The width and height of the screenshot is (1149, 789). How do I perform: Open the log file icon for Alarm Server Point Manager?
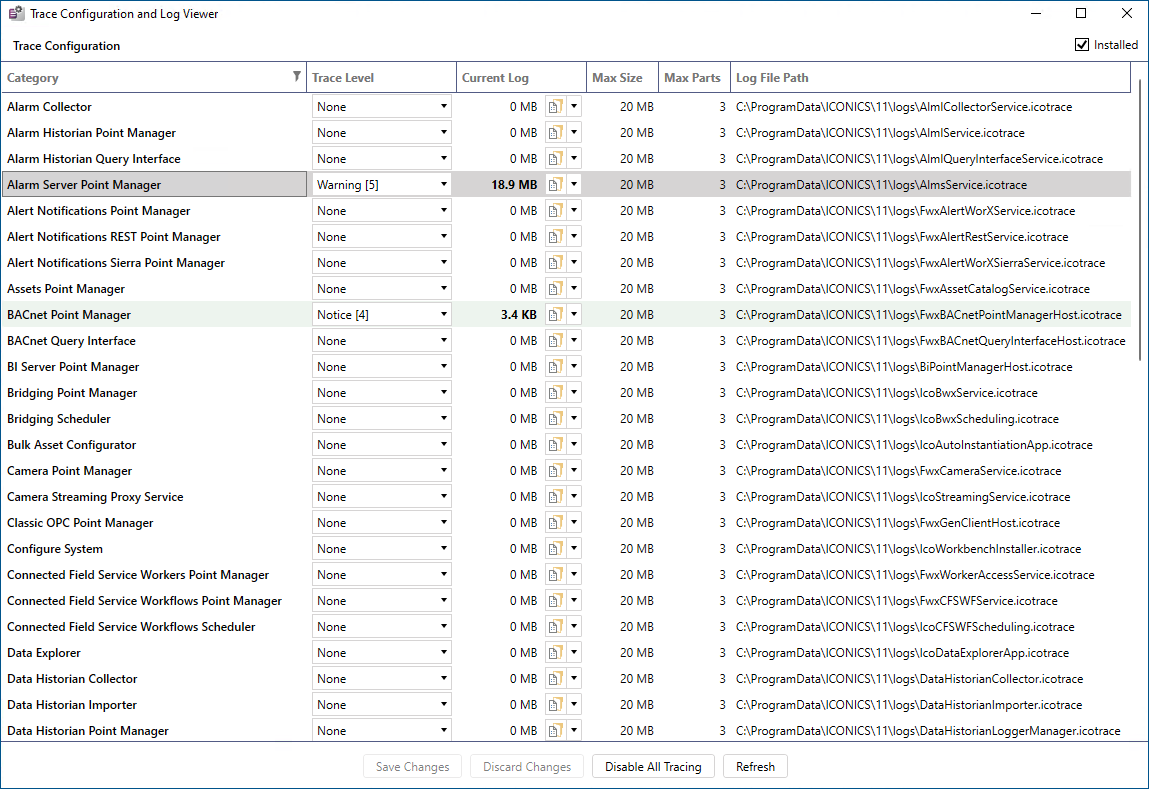click(555, 185)
